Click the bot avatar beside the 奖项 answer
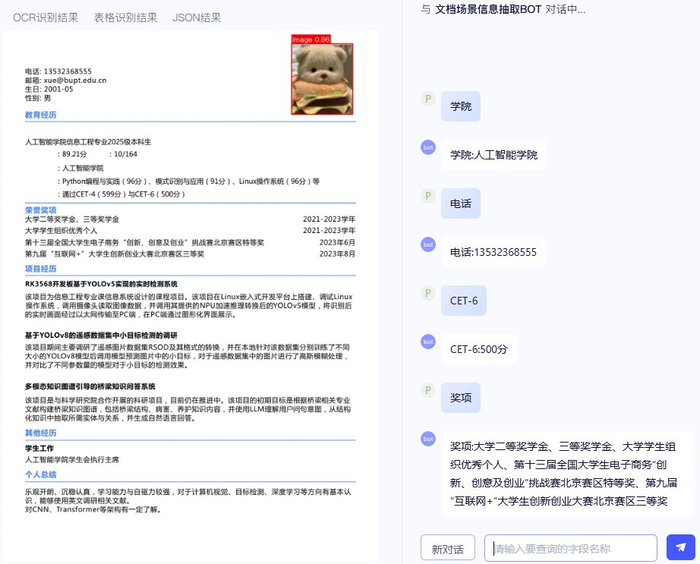Viewport: 700px width, 564px height. [x=428, y=439]
